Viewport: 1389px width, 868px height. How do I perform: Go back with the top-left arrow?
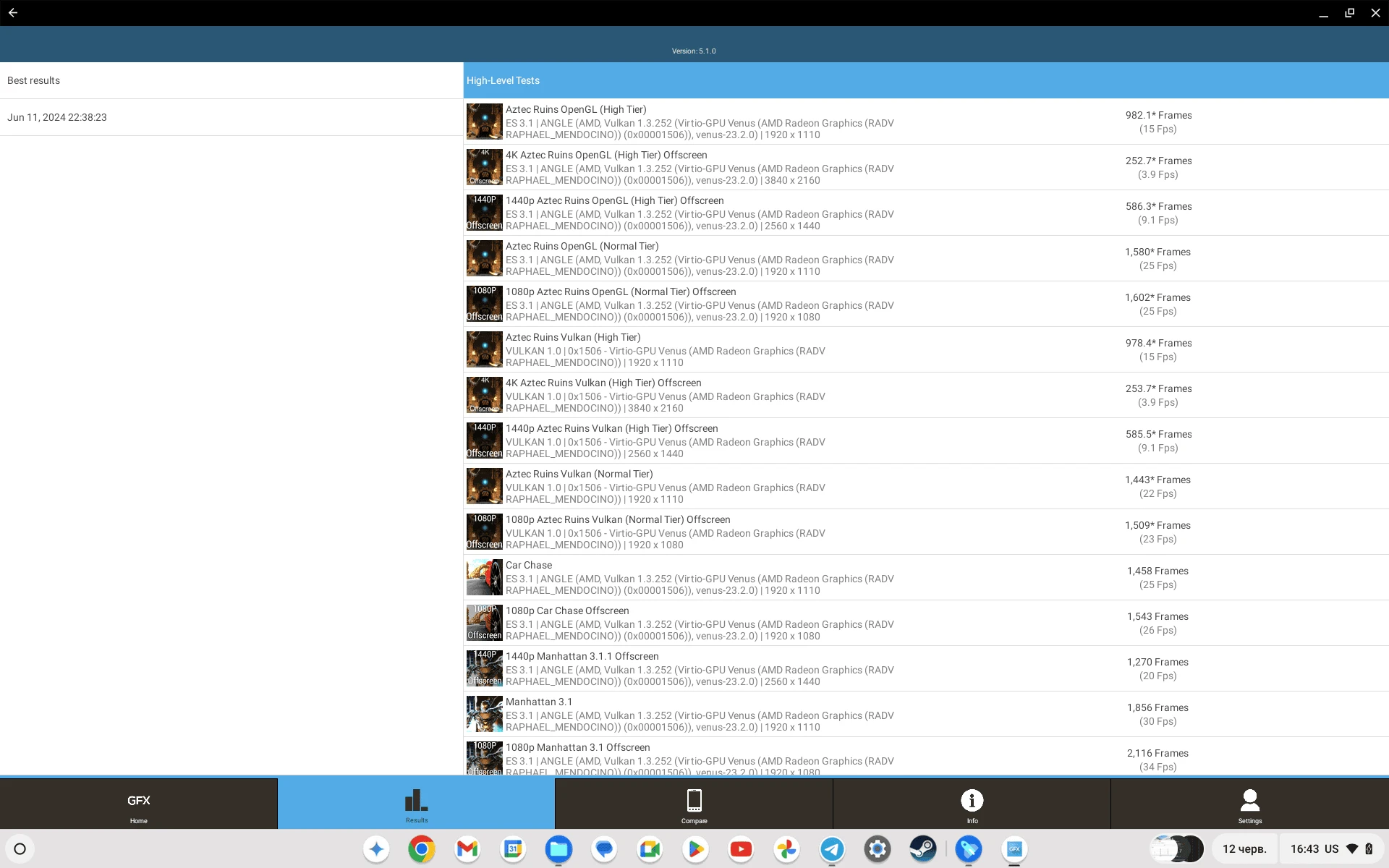tap(13, 12)
